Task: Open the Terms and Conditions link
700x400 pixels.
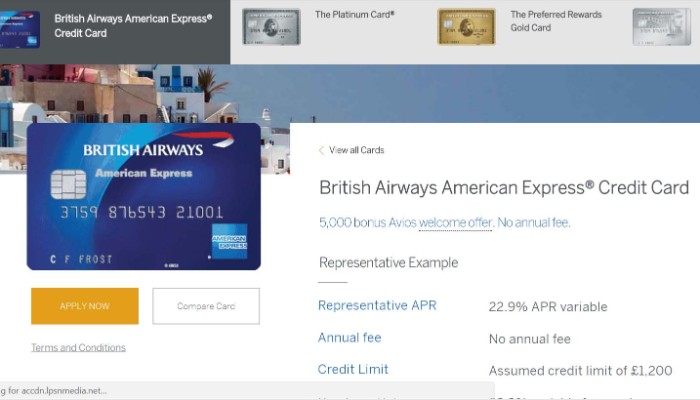Action: (78, 348)
